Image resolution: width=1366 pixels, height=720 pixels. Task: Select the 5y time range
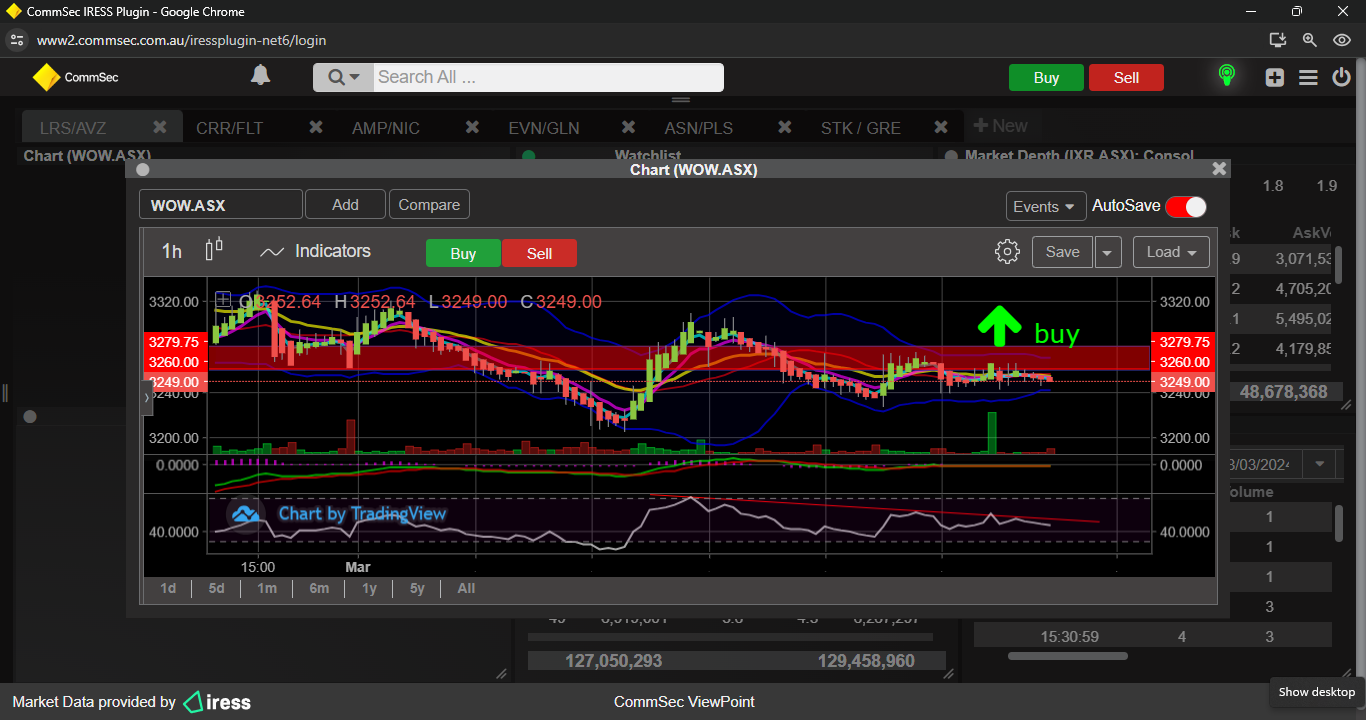tap(417, 589)
